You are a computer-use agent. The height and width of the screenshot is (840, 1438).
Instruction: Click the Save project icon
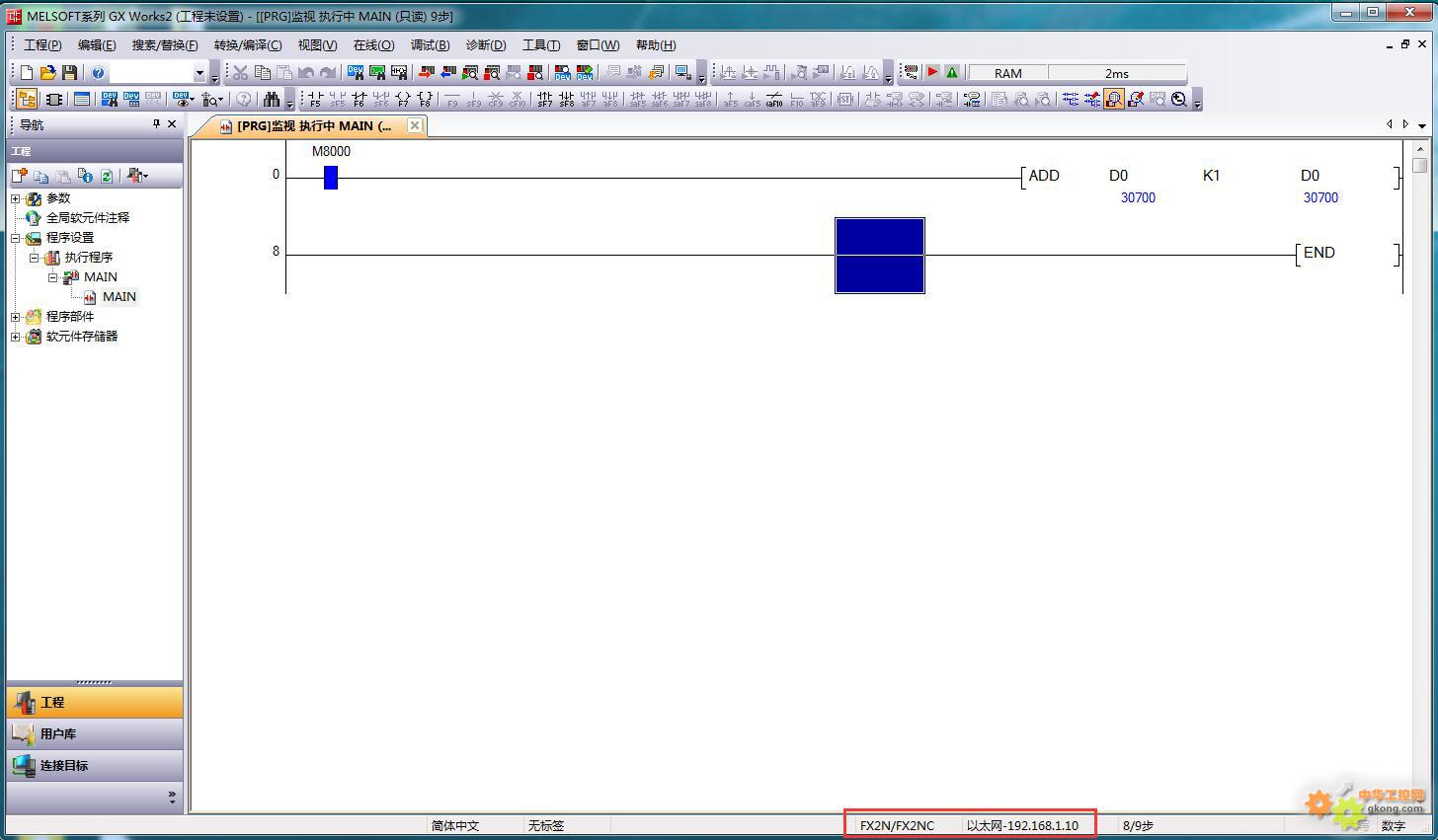69,73
